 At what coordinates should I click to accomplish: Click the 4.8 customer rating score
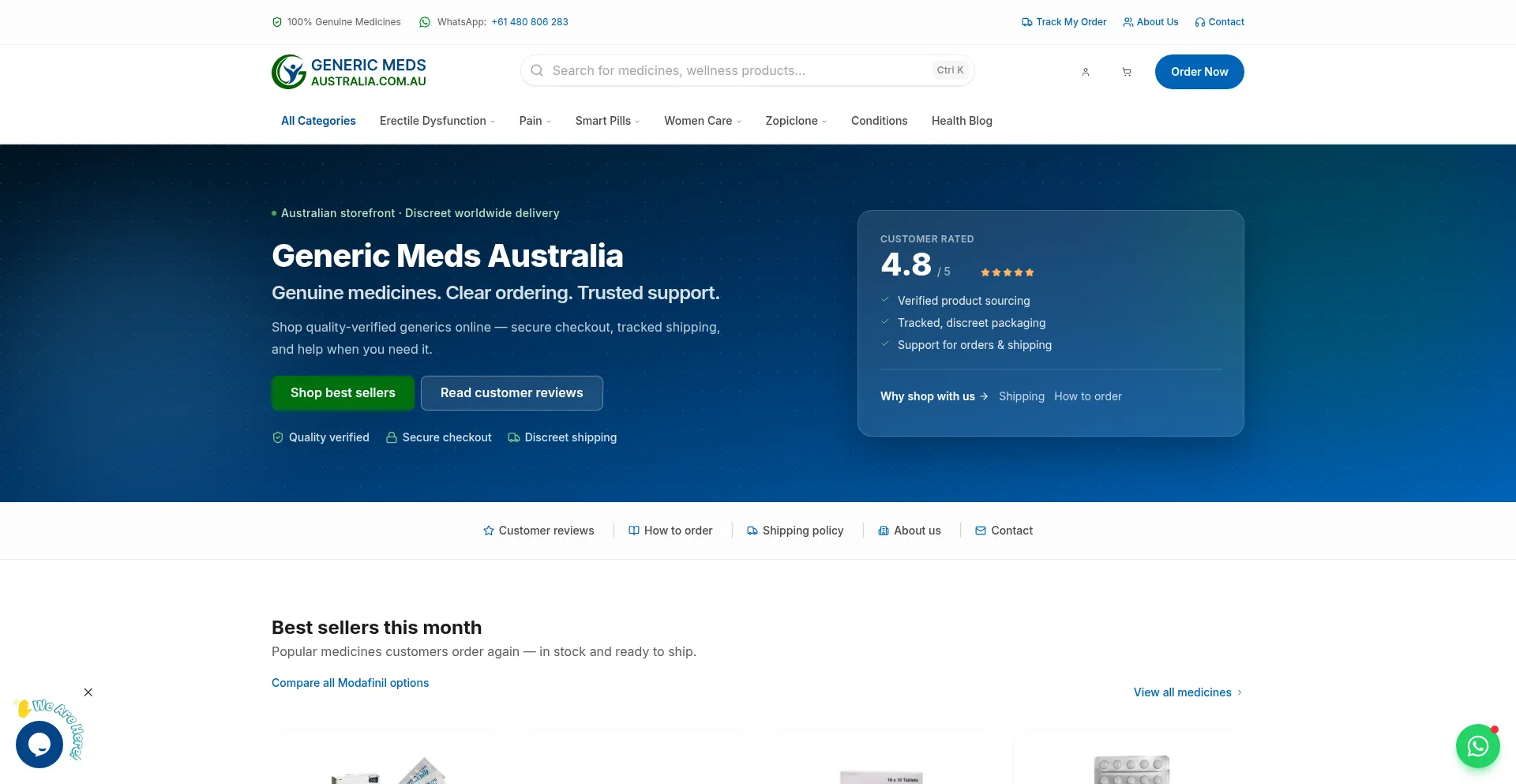906,264
